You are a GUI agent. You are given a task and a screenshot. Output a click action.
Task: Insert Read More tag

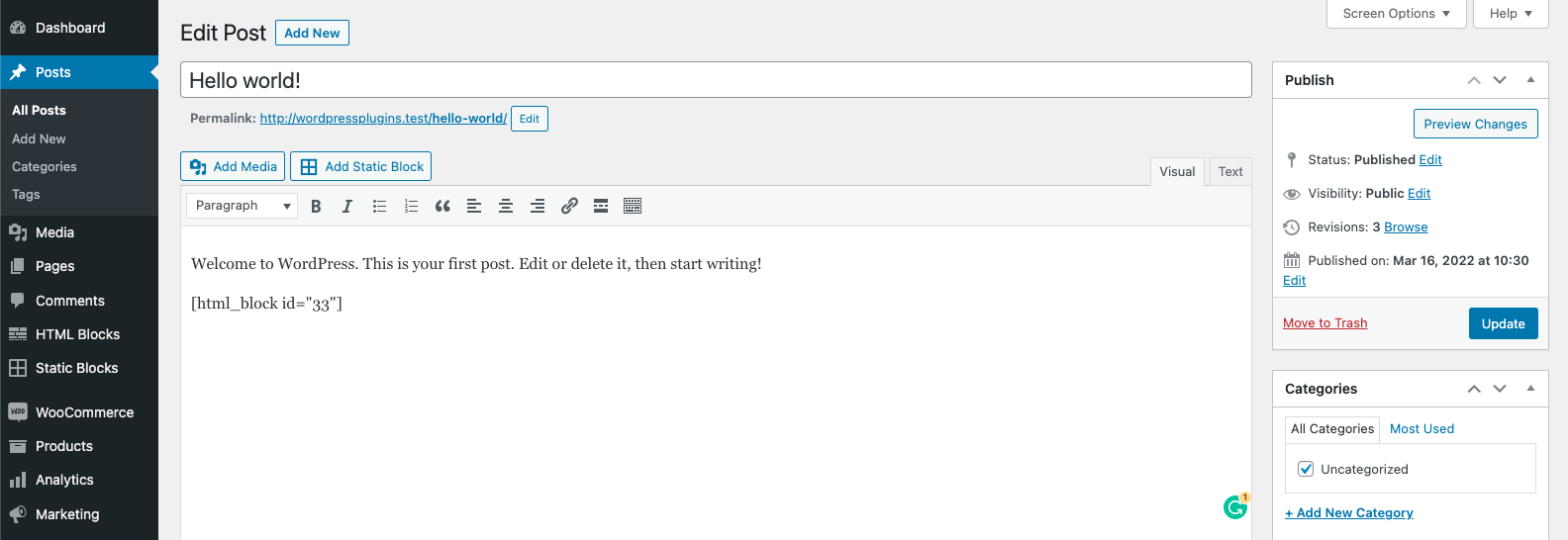pos(601,206)
